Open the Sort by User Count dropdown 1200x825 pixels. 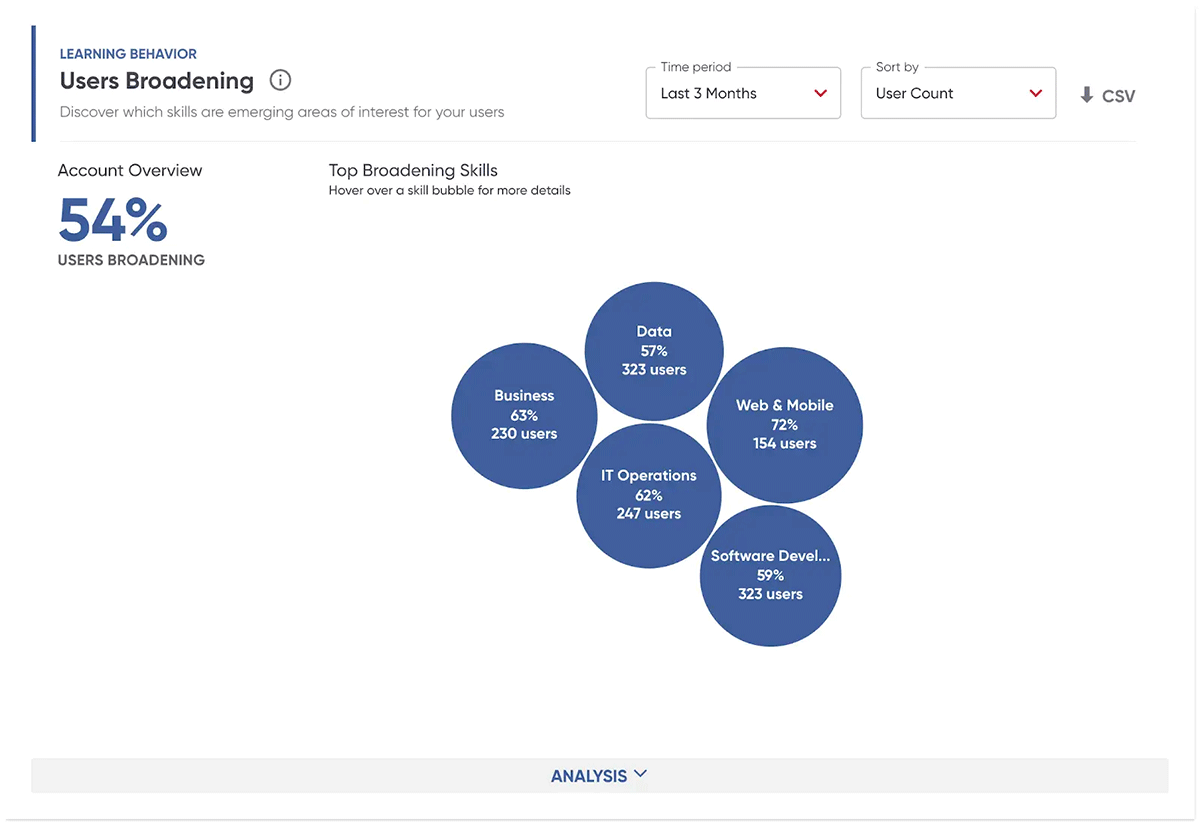(958, 93)
